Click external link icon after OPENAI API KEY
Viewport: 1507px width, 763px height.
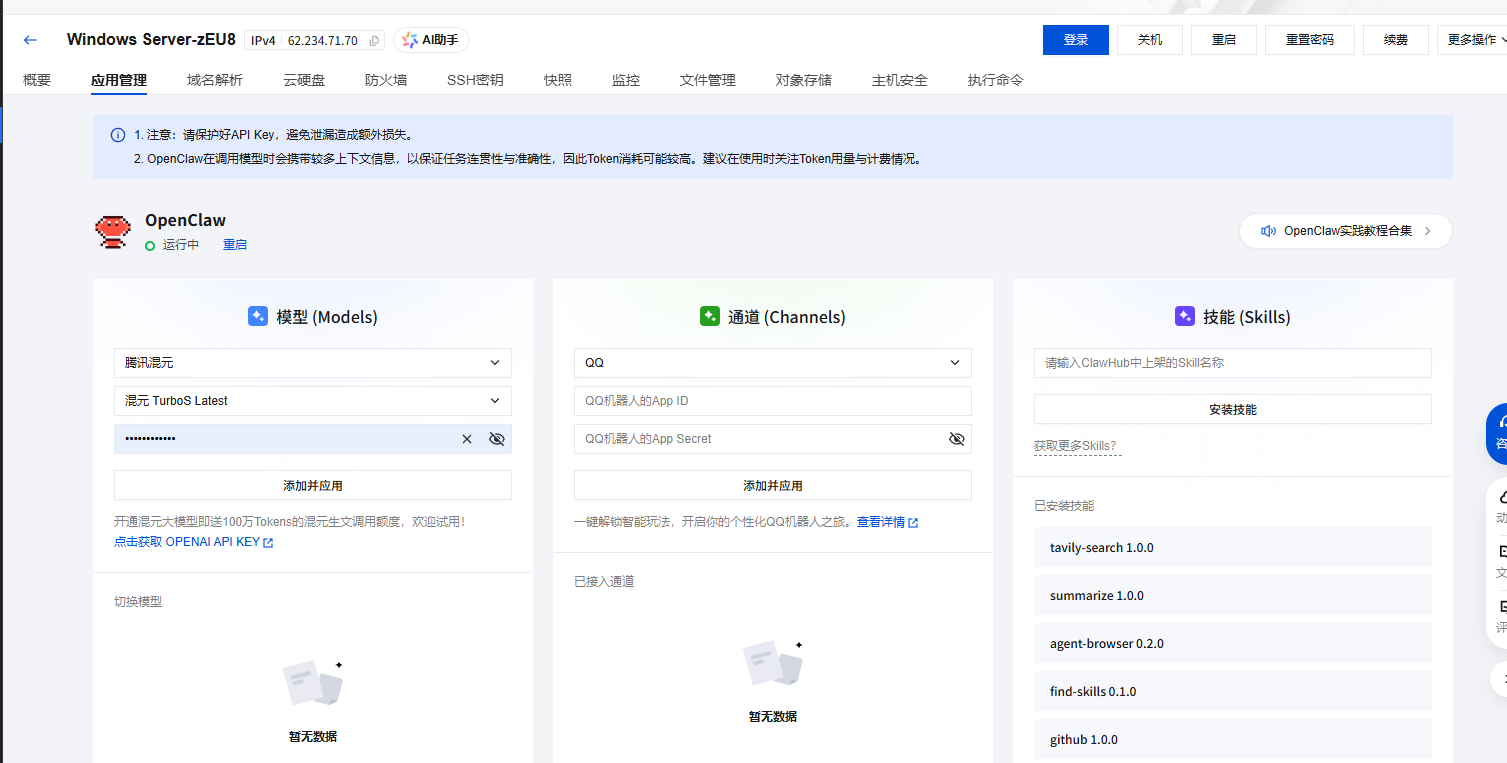[x=268, y=542]
